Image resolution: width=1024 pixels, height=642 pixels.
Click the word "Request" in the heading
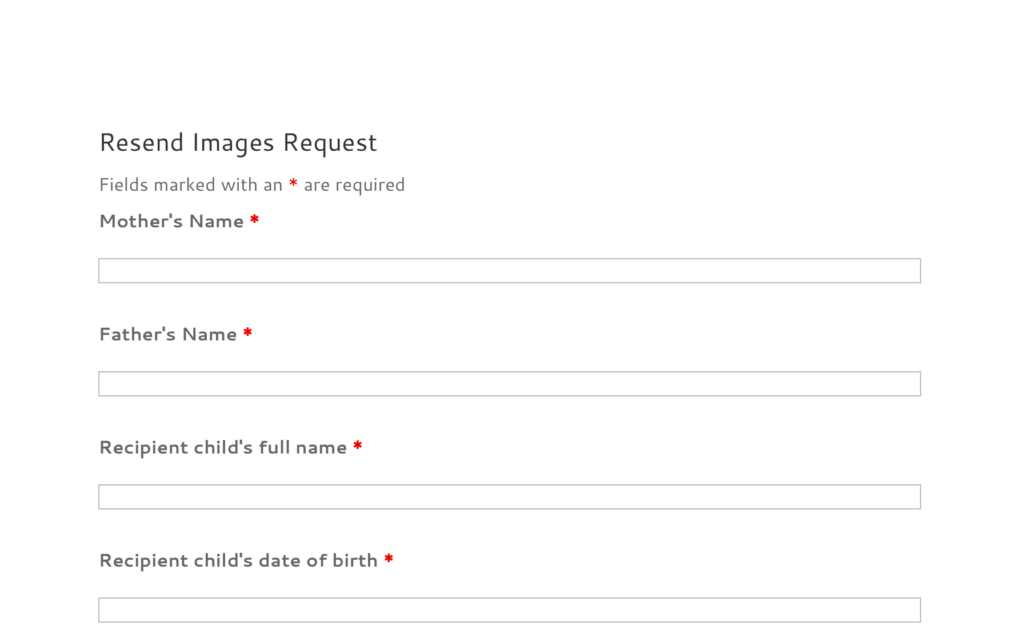[330, 143]
